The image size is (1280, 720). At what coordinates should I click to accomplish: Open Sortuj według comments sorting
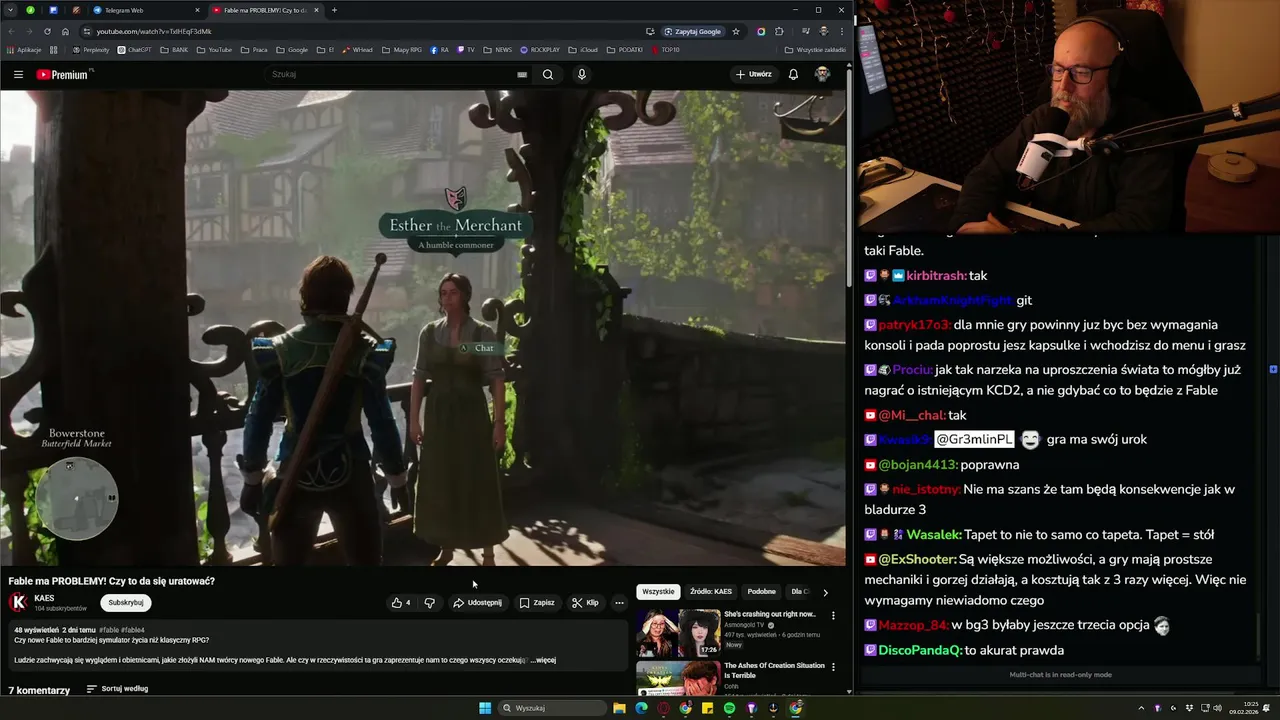point(117,689)
